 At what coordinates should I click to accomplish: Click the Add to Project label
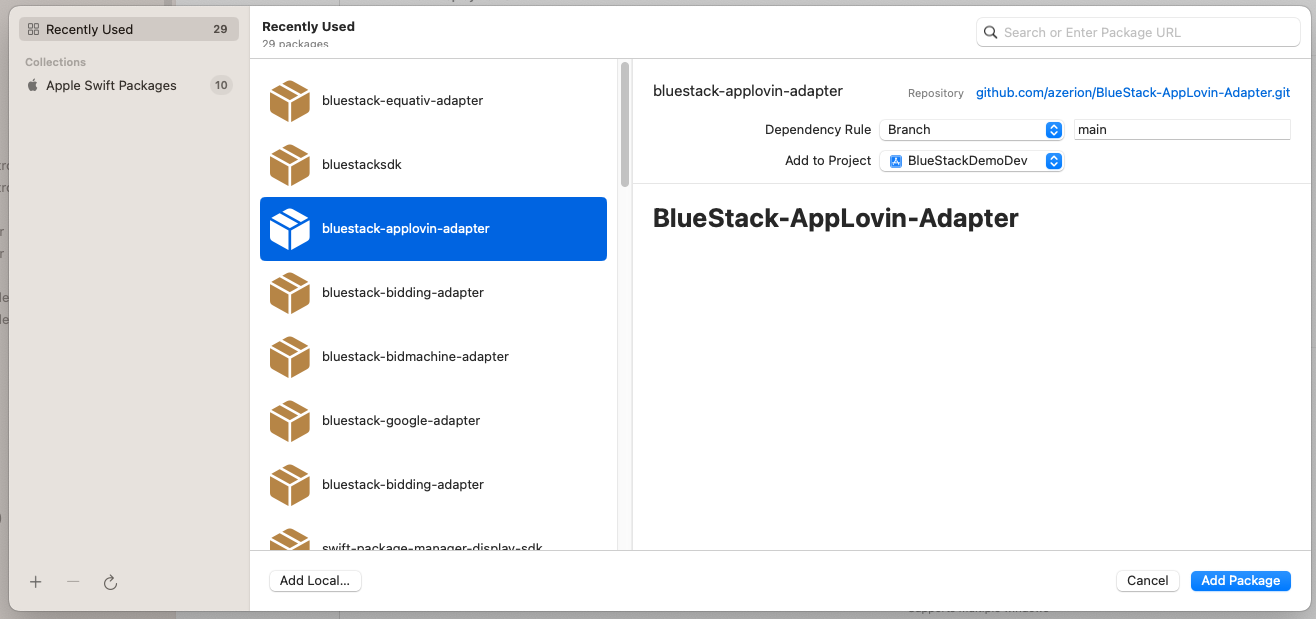coord(828,160)
